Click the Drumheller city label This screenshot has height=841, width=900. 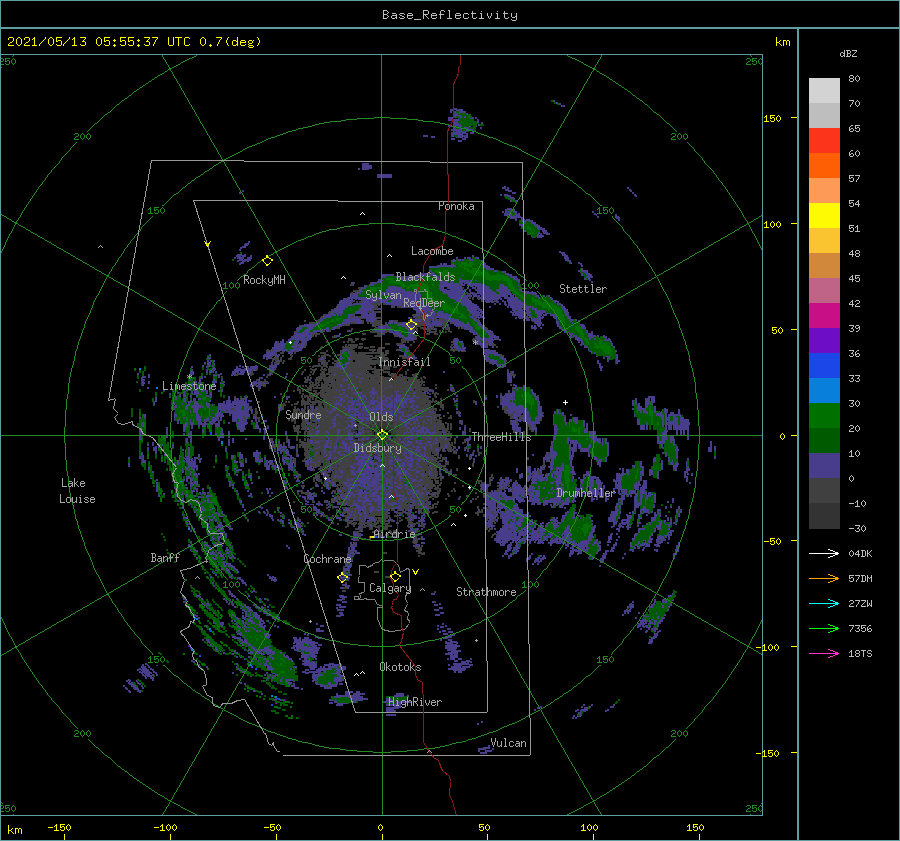(586, 493)
